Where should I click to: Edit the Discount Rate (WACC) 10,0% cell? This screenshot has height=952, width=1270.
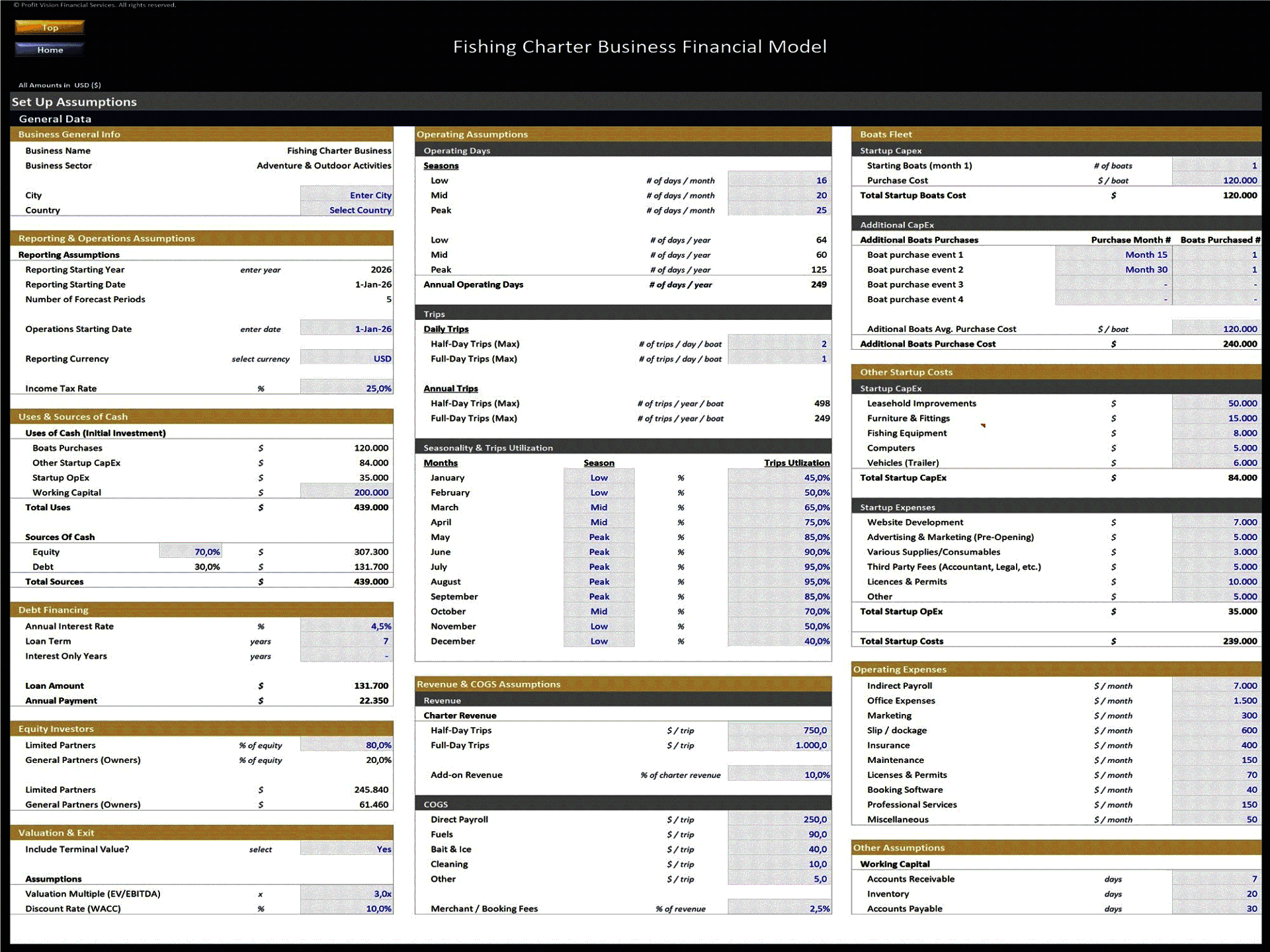click(x=346, y=908)
